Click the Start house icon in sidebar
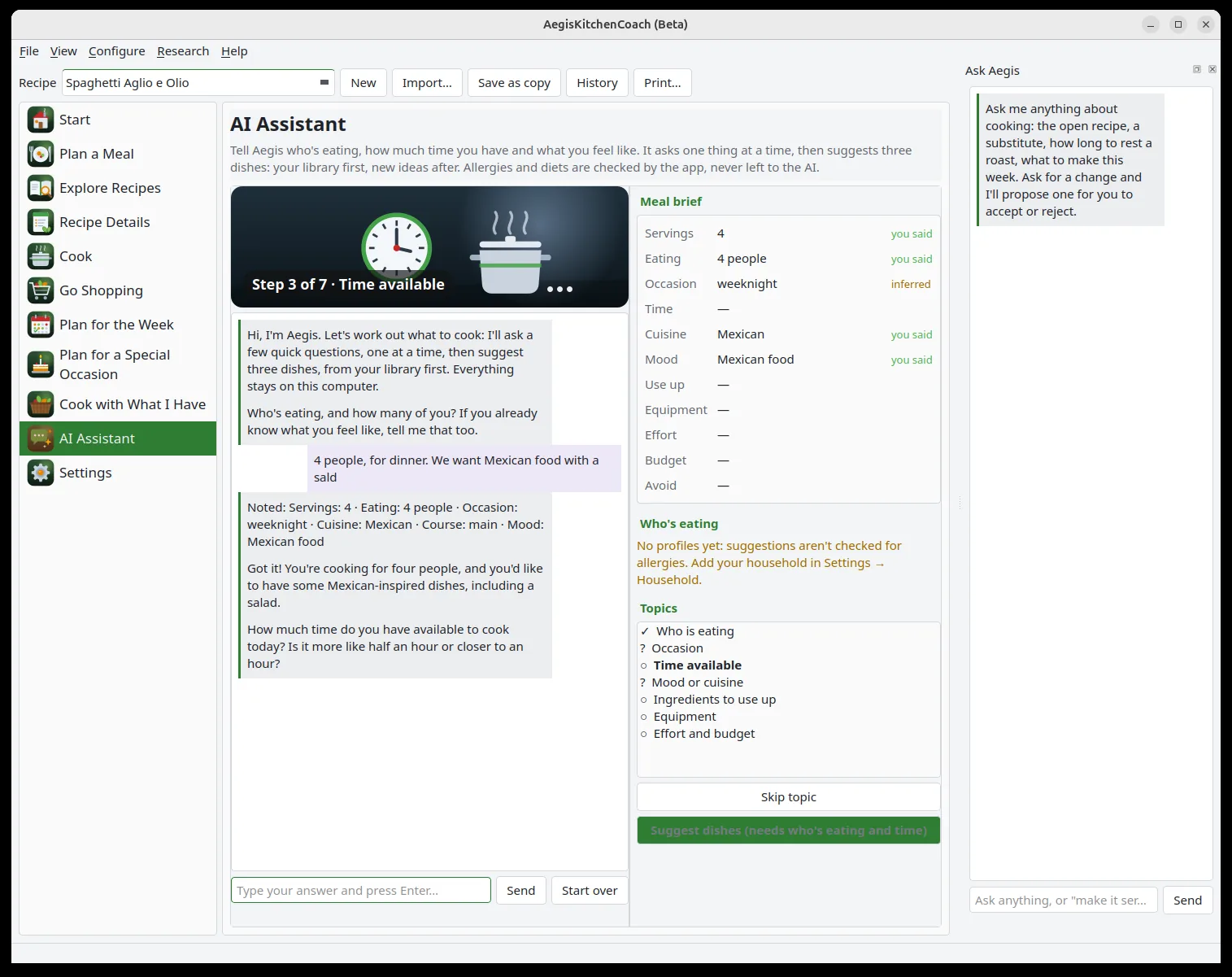This screenshot has height=977, width=1232. 40,120
